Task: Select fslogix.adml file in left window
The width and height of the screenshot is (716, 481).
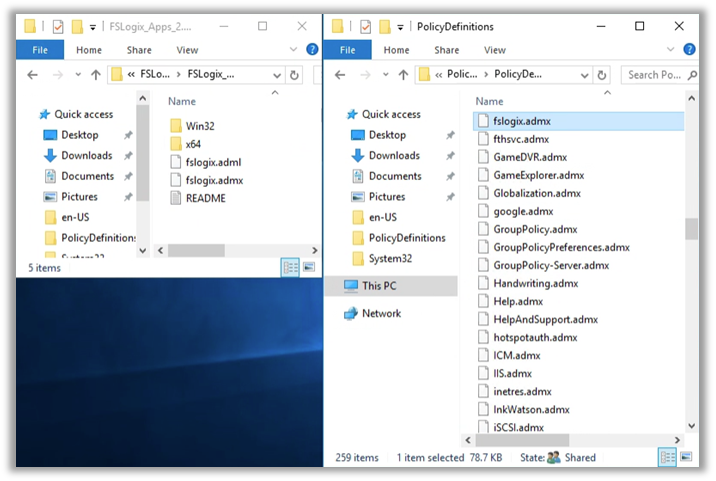Action: [x=213, y=162]
